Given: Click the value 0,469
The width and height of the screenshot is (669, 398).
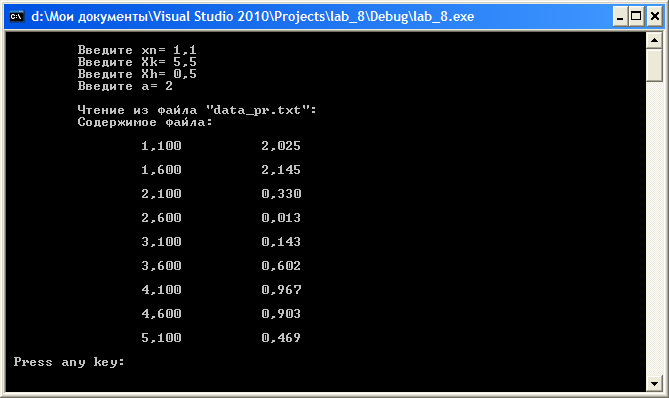Looking at the screenshot, I should click(281, 337).
